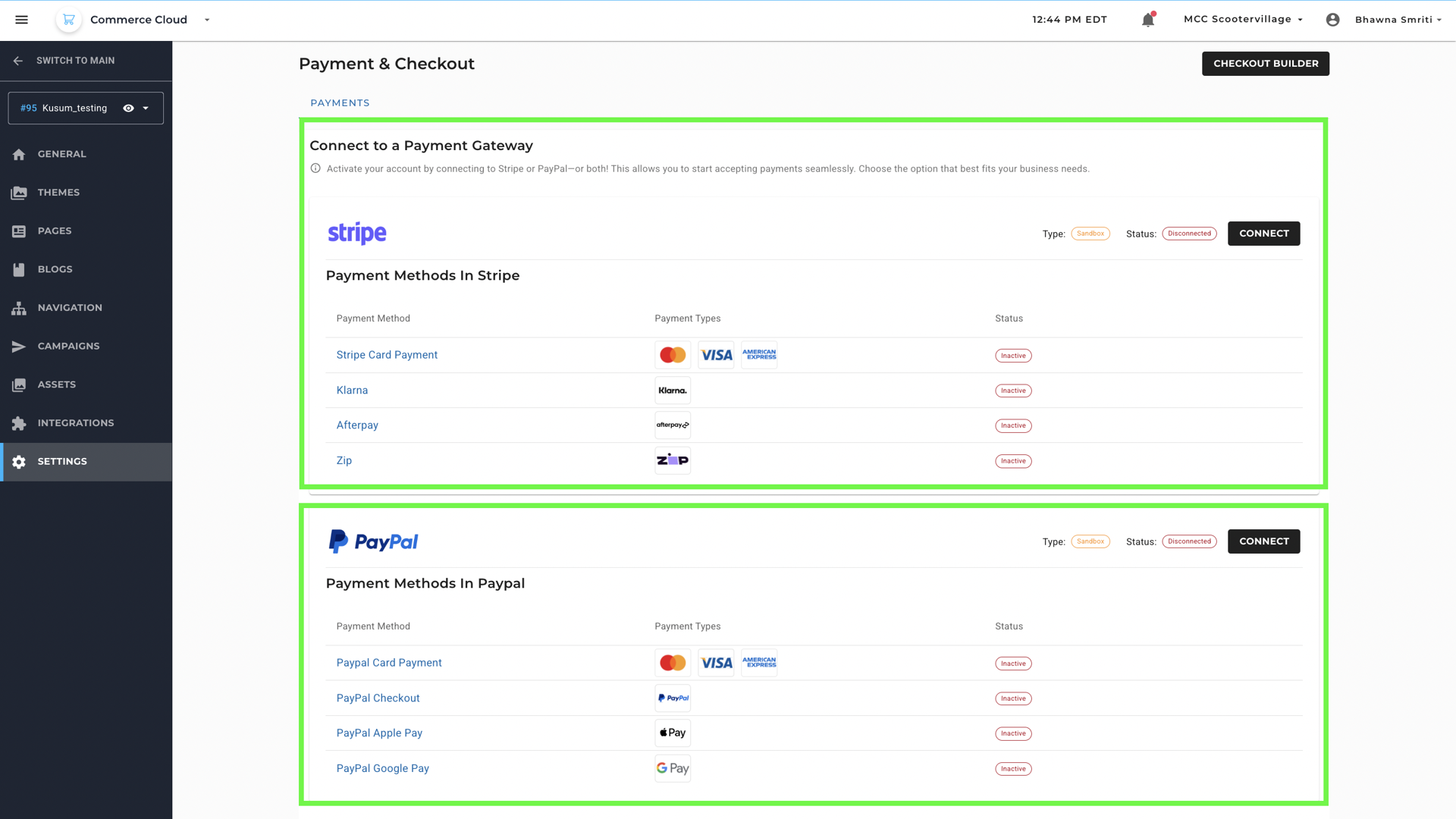Open the hamburger menu icon

tap(21, 20)
